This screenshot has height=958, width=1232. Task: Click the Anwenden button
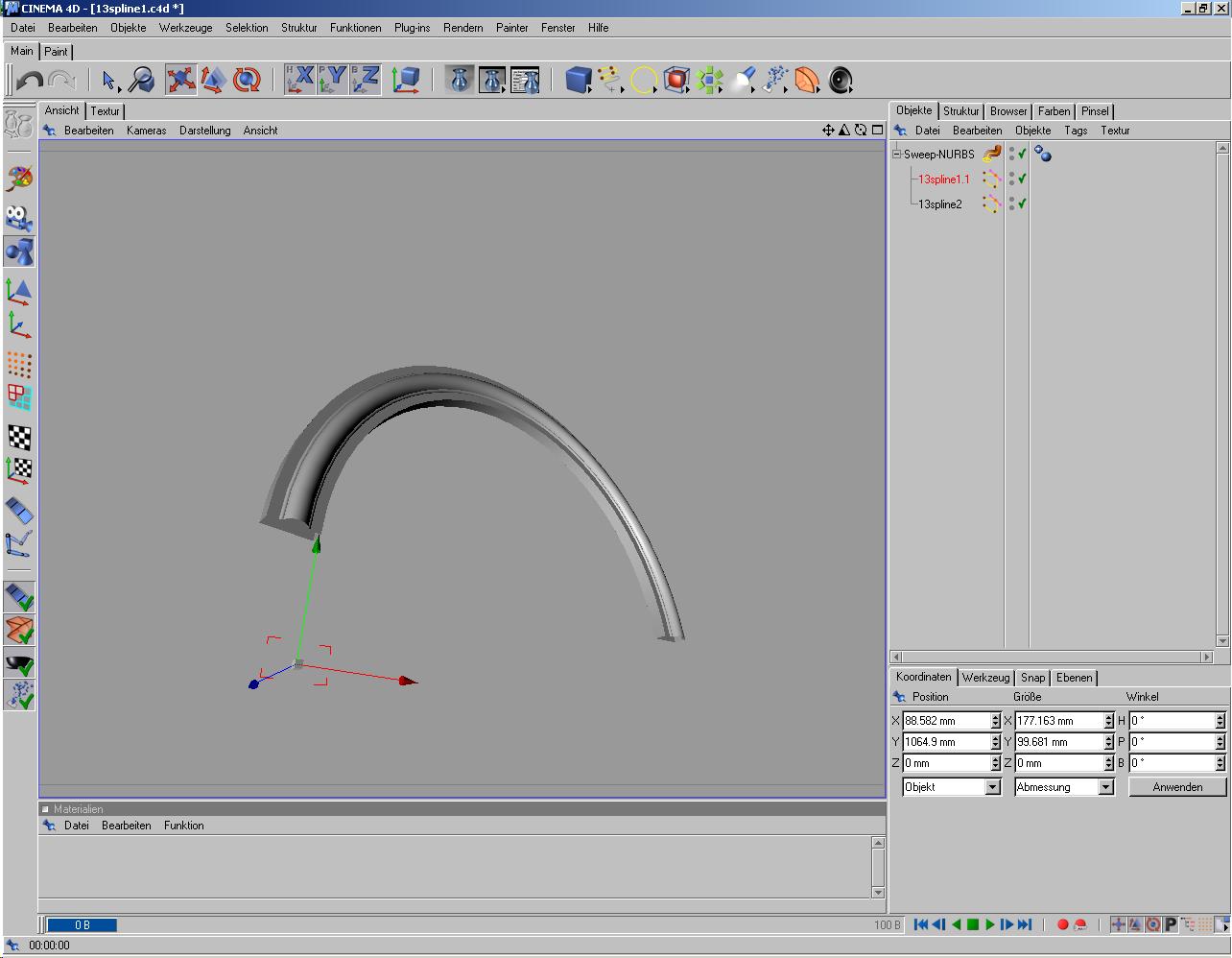point(1177,787)
